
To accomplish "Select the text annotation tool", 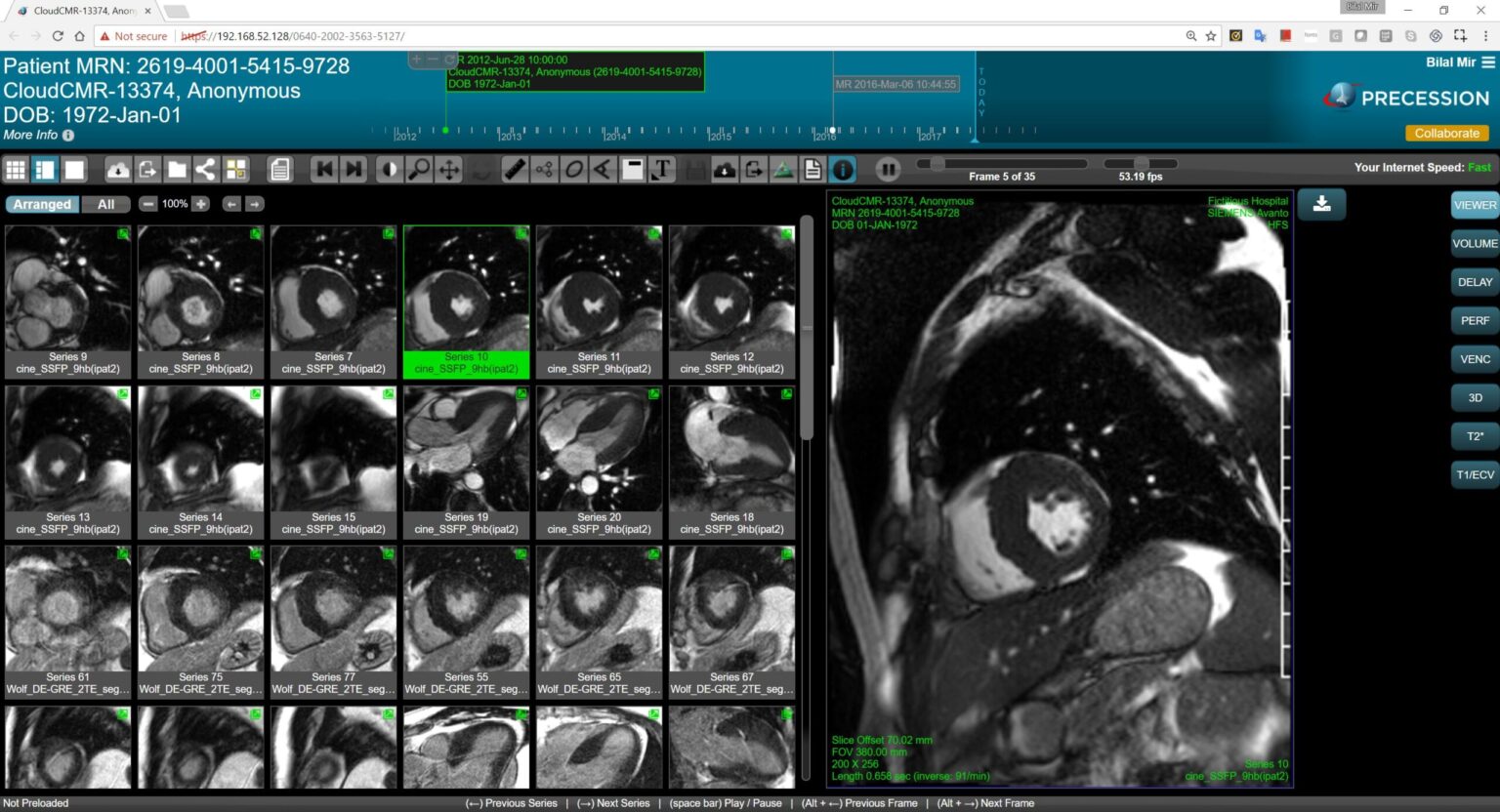I will pos(662,170).
